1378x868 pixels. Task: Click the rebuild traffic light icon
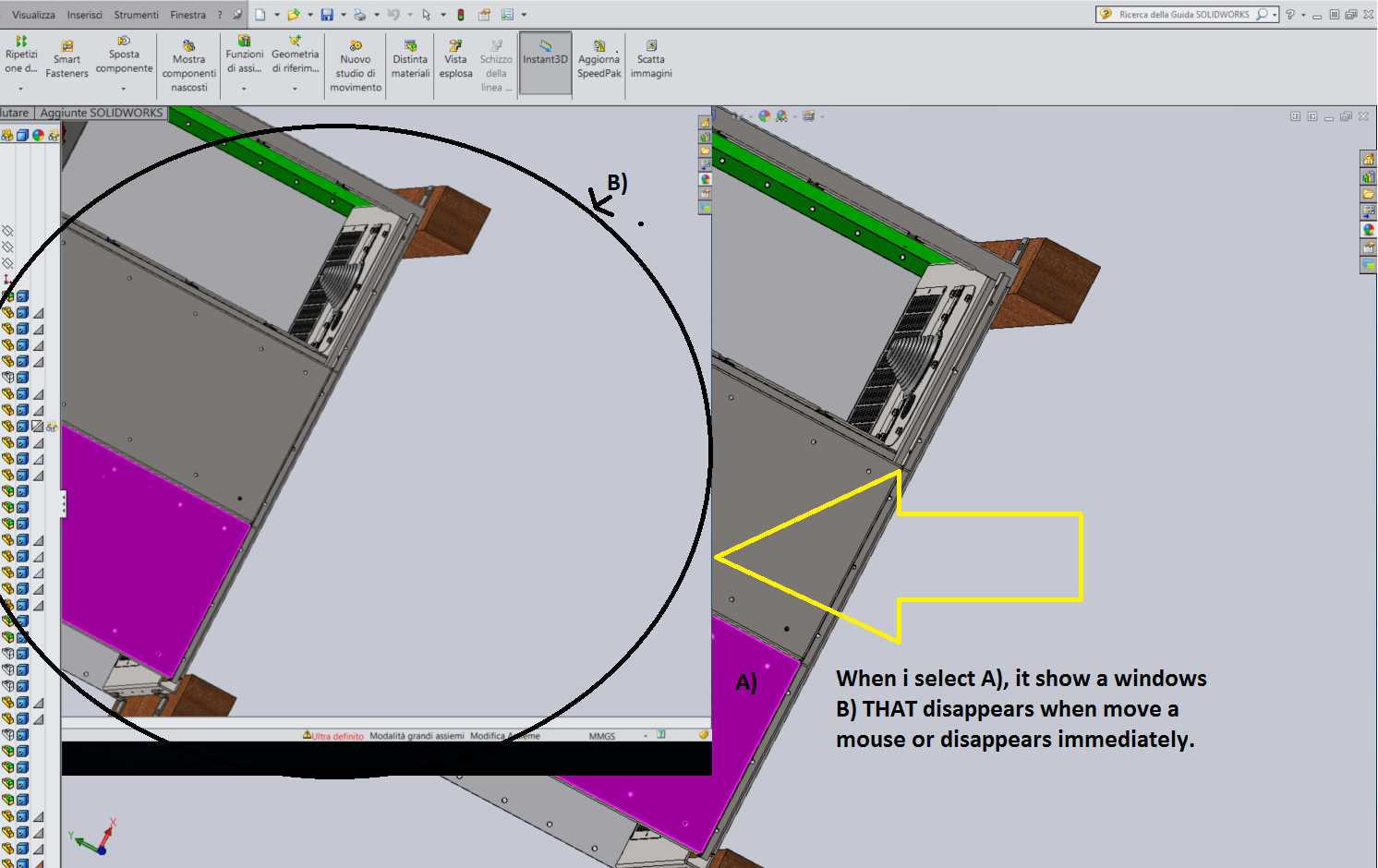[x=461, y=15]
